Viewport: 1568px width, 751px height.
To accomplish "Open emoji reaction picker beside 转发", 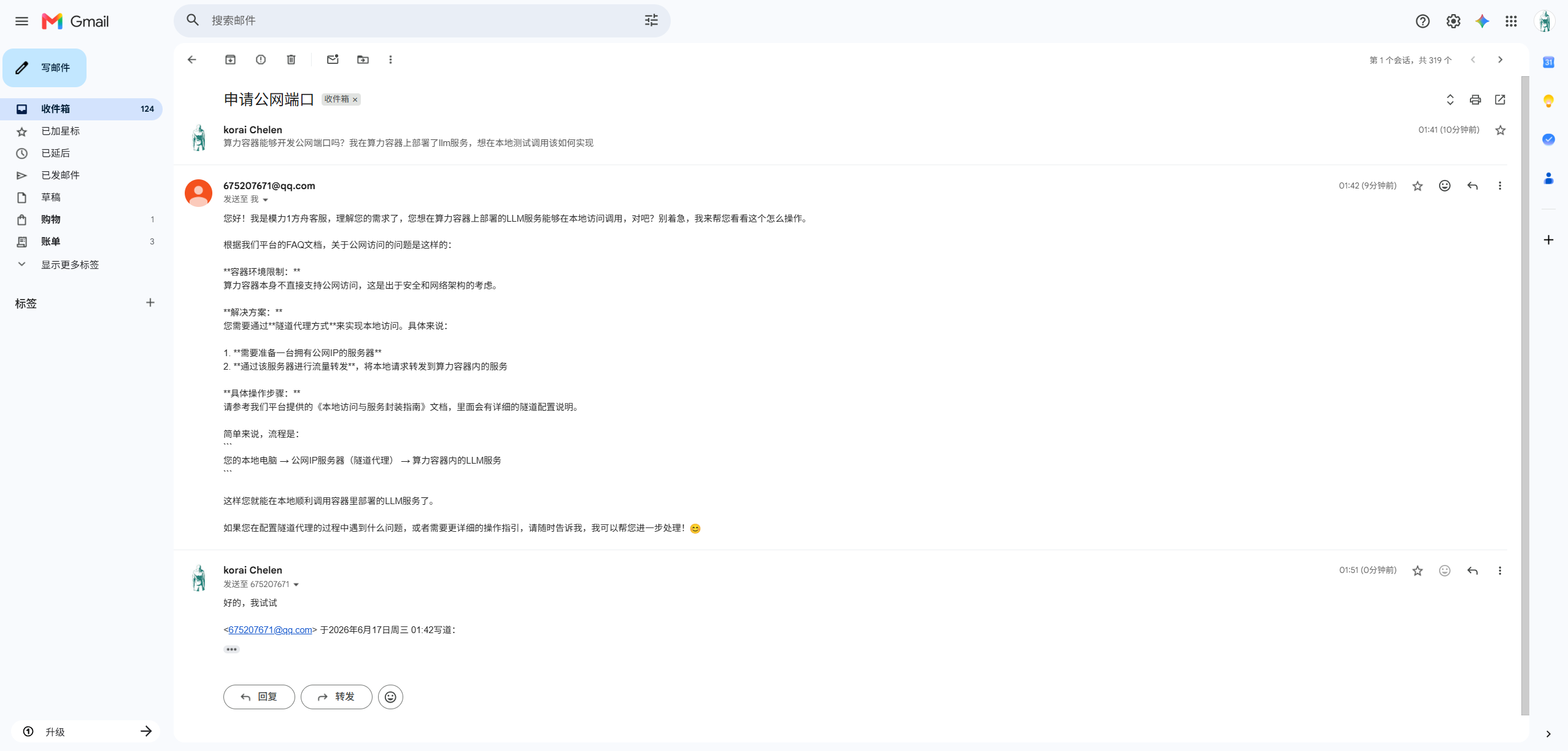I will coord(390,697).
